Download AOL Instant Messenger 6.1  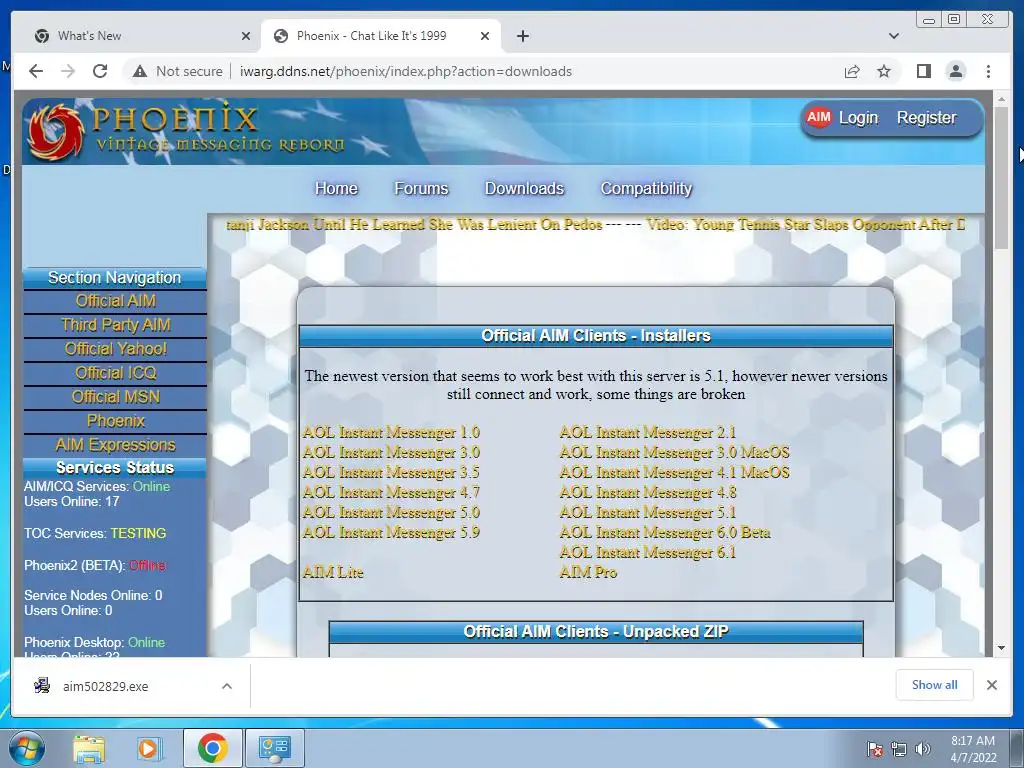coord(648,552)
